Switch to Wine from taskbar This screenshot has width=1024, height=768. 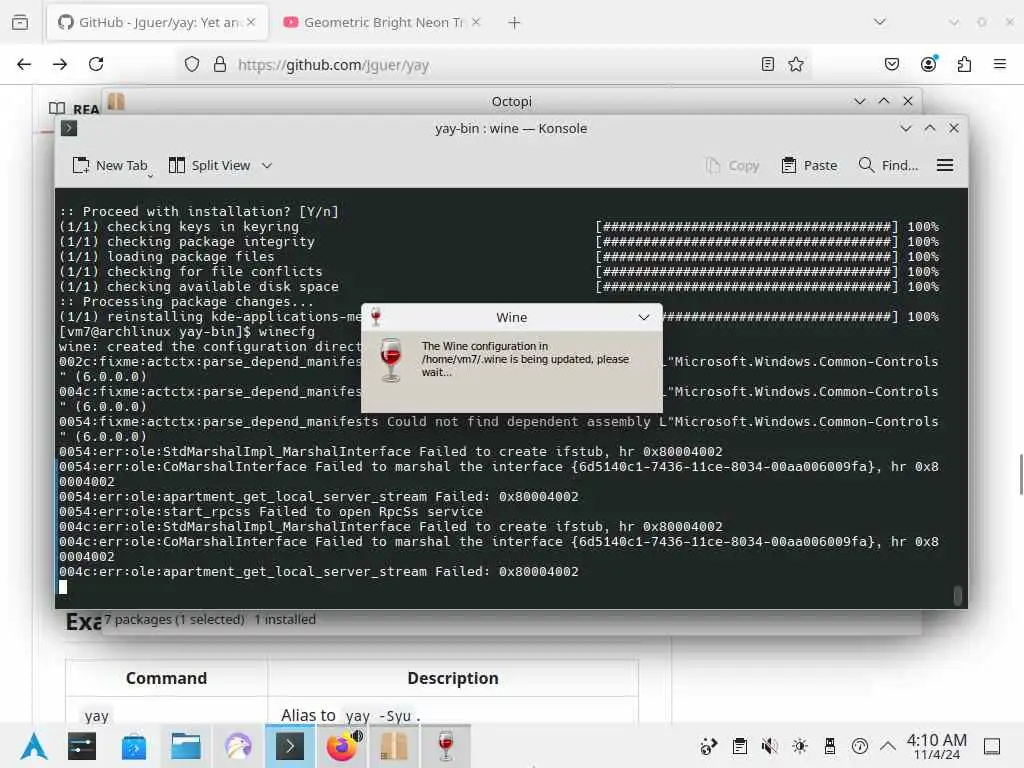coord(446,746)
